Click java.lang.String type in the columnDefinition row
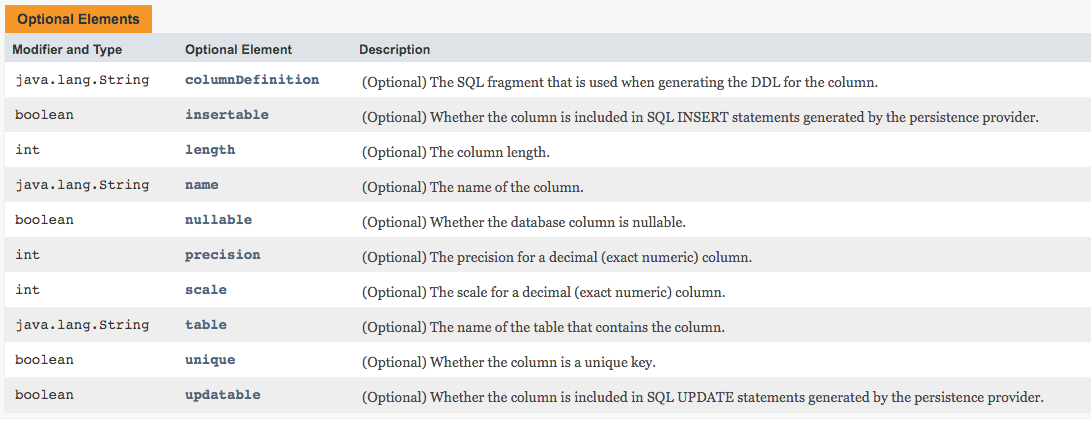The image size is (1091, 430). coord(82,80)
